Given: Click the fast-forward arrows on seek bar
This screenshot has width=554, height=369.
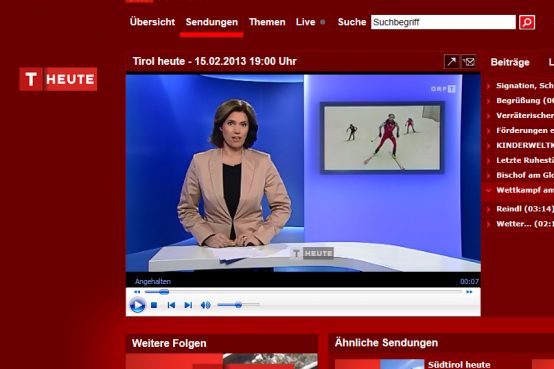Looking at the screenshot, I should (469, 292).
